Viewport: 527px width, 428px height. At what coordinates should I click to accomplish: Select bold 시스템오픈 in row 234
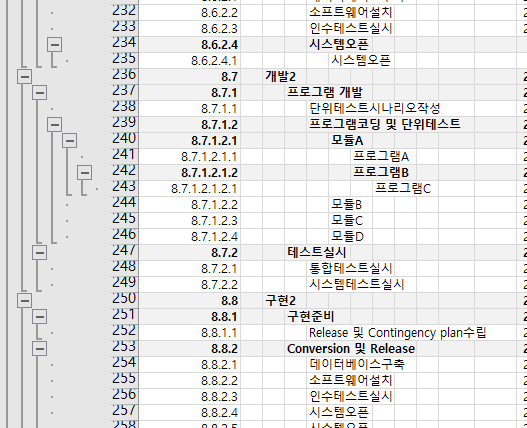pyautogui.click(x=339, y=44)
